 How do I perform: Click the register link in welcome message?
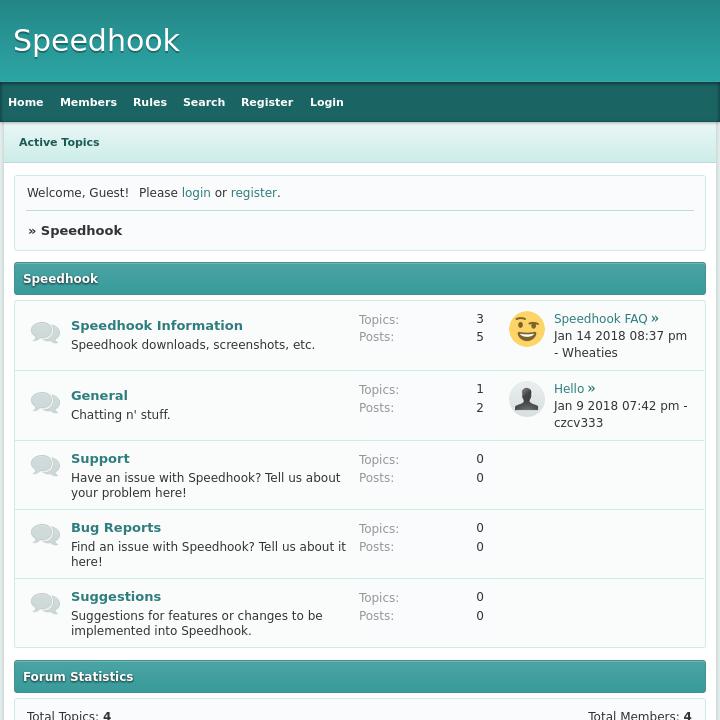tap(254, 193)
